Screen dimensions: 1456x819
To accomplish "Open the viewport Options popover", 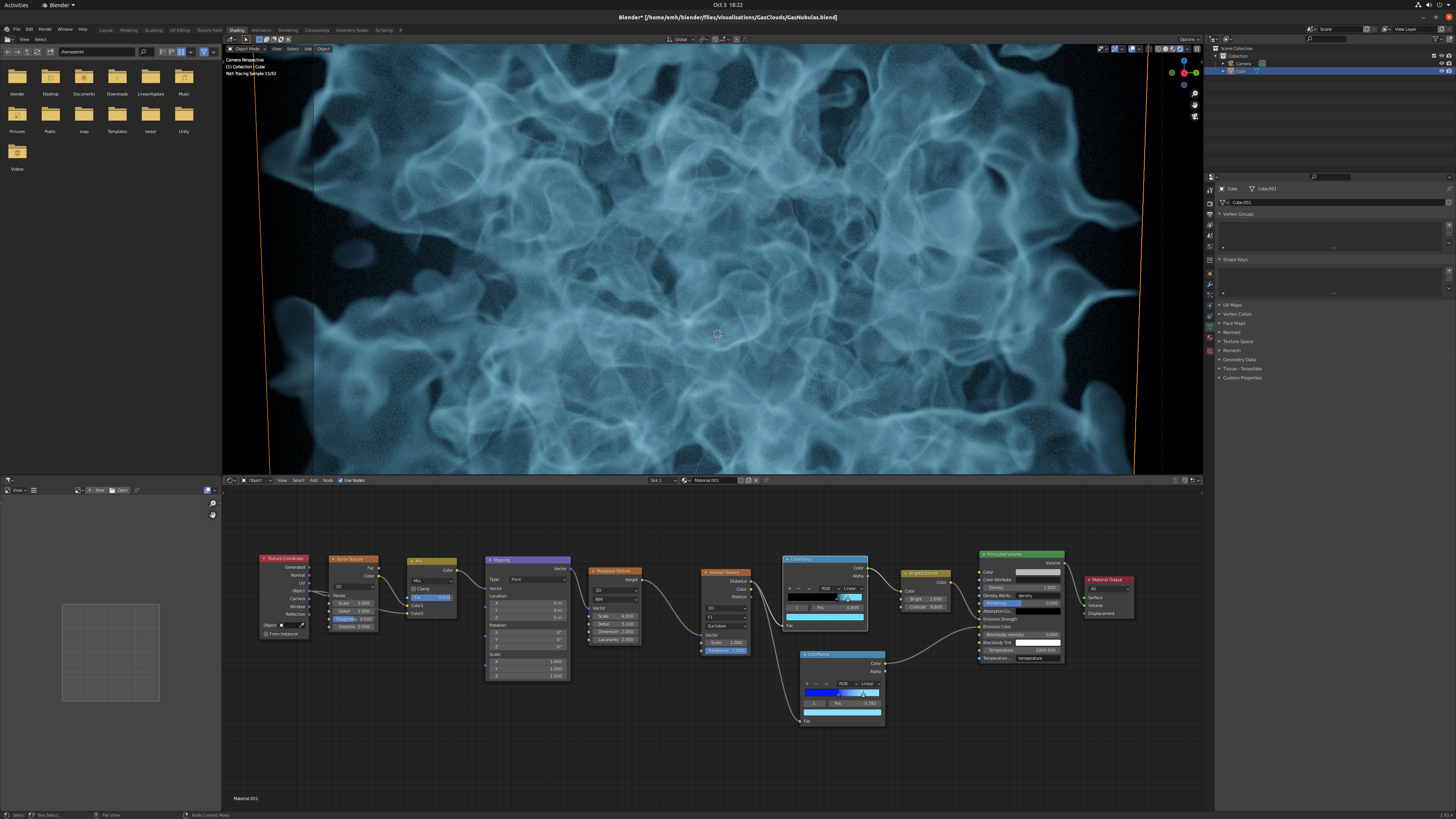I will tap(1189, 39).
